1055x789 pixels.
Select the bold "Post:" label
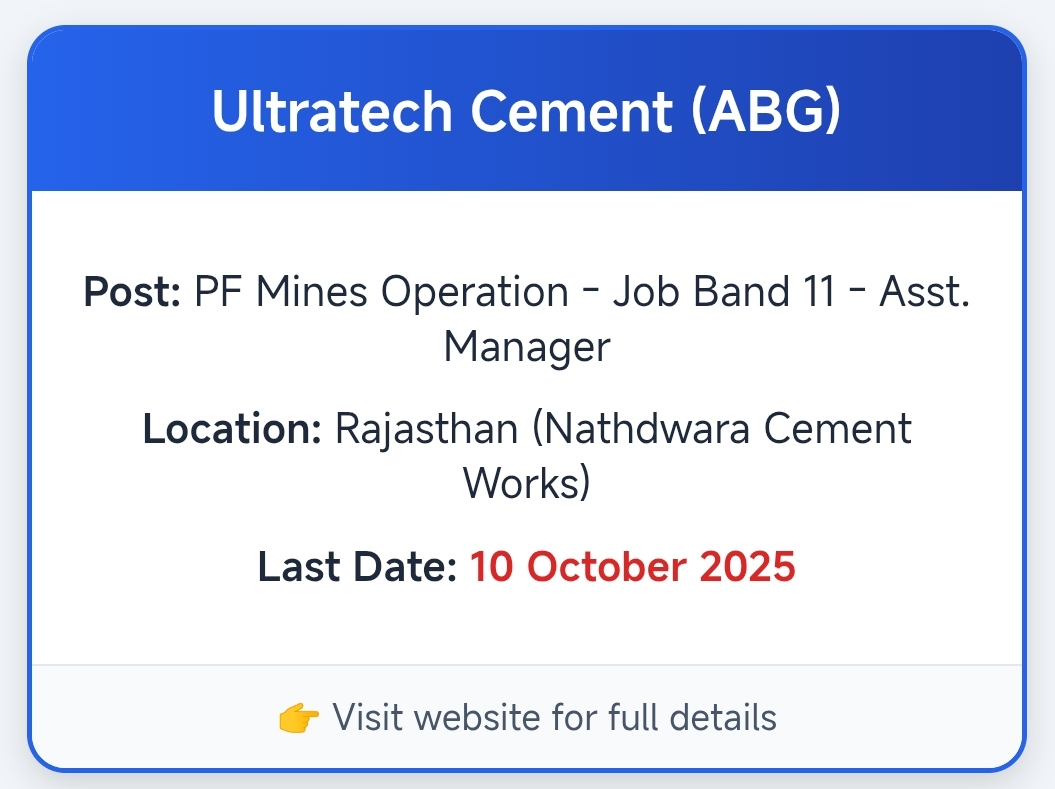pos(132,292)
